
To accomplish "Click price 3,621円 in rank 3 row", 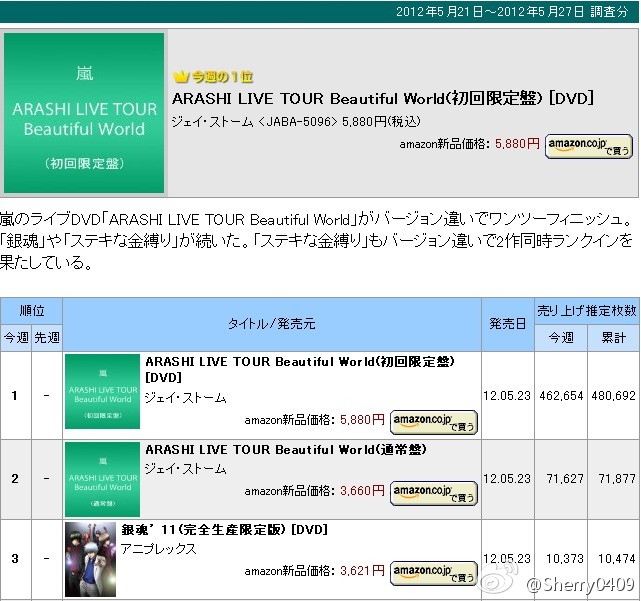I will coord(362,570).
